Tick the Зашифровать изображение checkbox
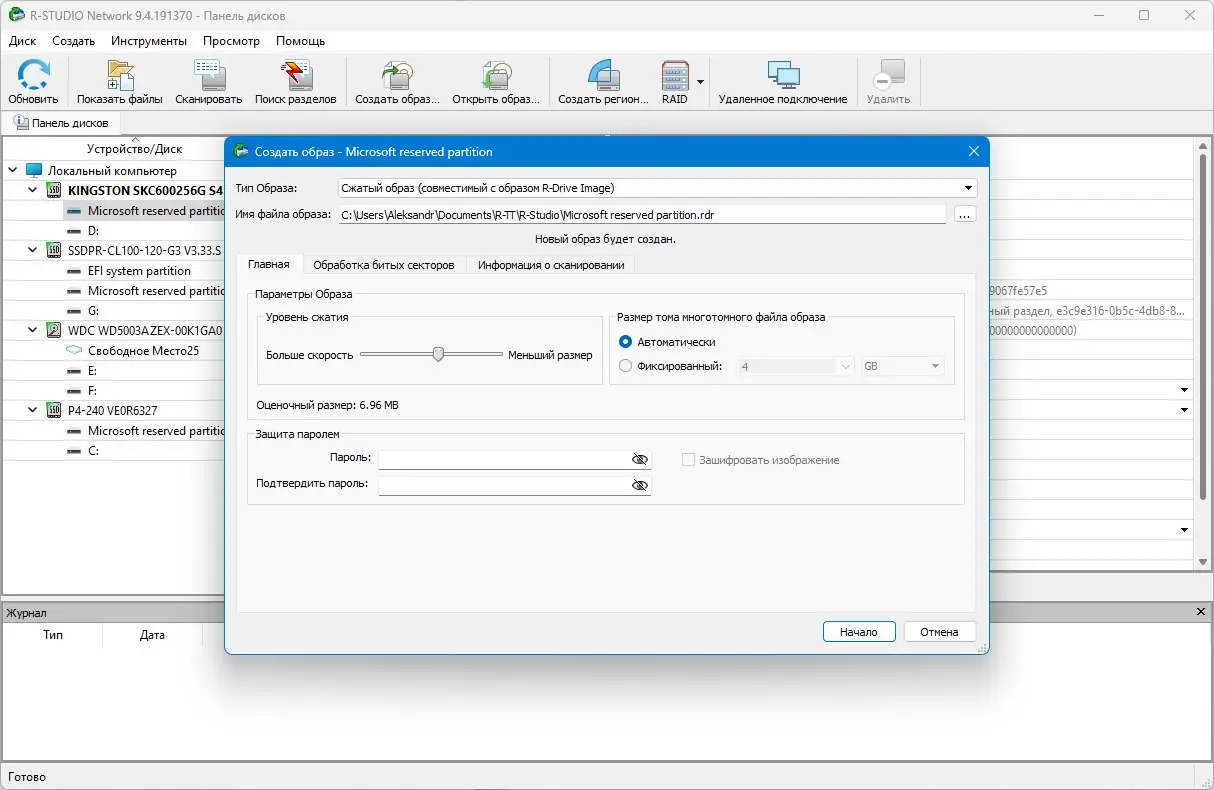Image resolution: width=1214 pixels, height=790 pixels. coord(688,460)
